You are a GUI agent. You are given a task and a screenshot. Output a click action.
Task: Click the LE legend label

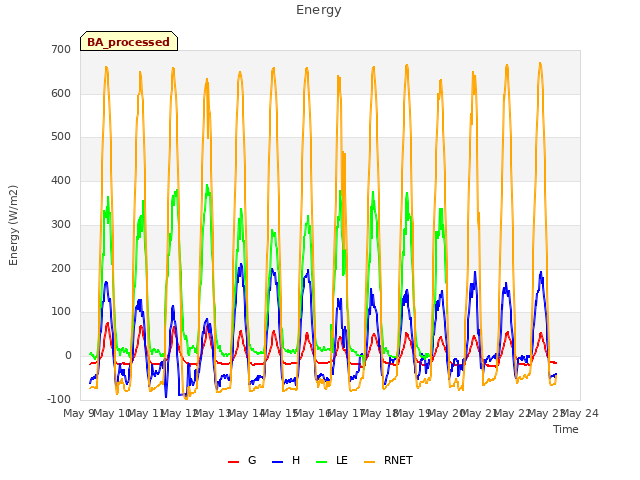point(342,460)
